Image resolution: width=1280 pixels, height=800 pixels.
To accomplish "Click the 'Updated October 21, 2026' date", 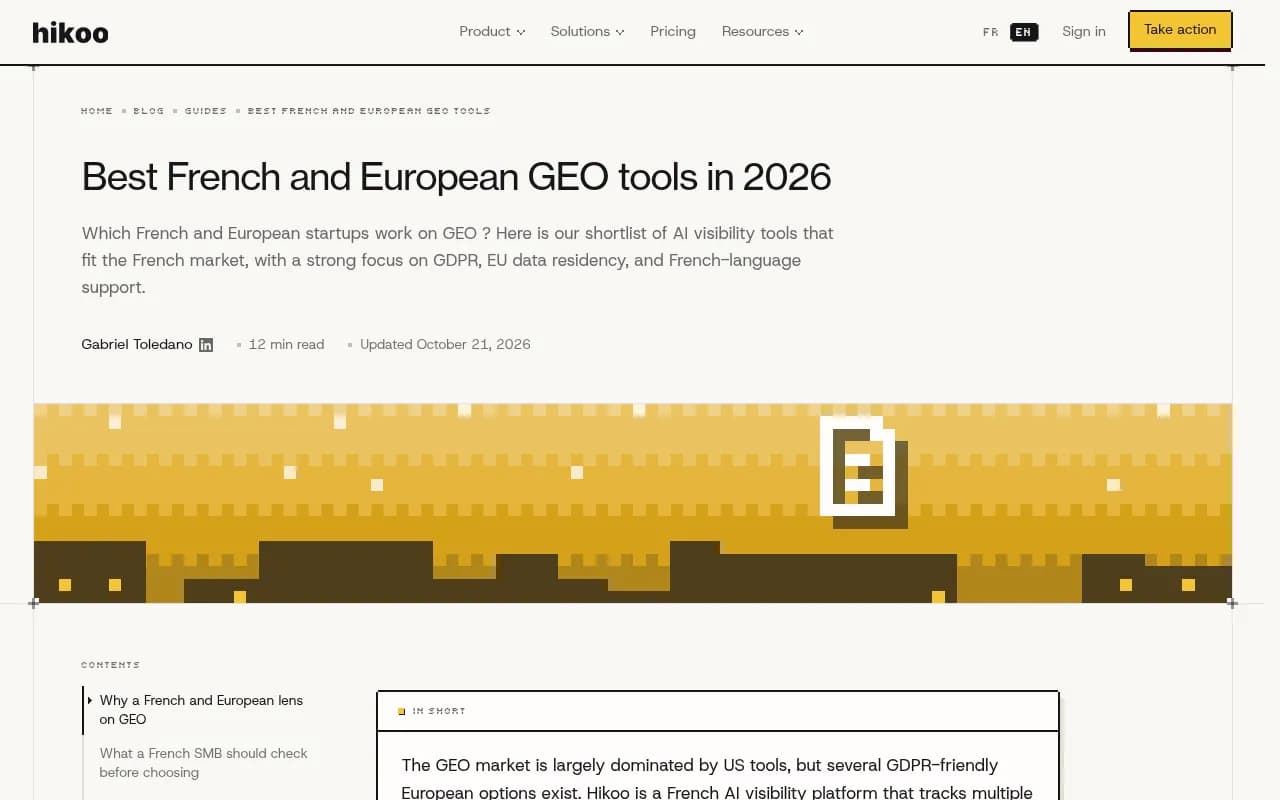I will pos(445,344).
